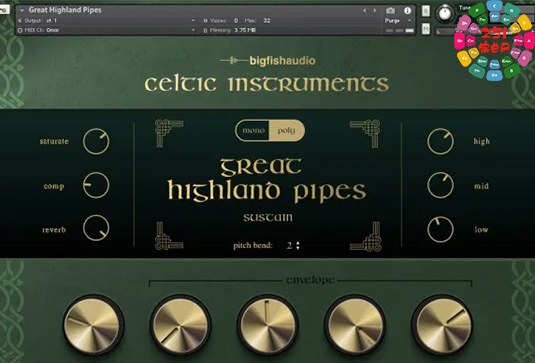Click the bigfishaudio logo
535x363 pixels.
(x=268, y=61)
